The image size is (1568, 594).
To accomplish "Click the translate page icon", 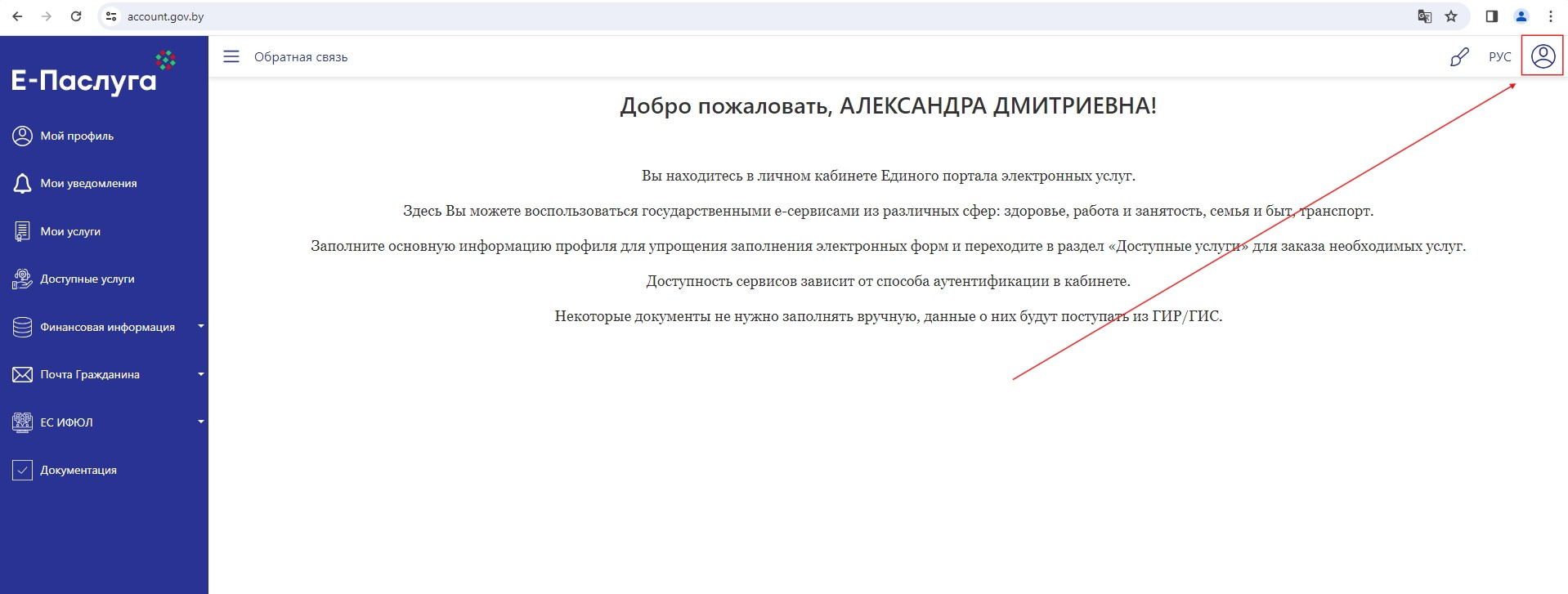I will tap(1424, 16).
